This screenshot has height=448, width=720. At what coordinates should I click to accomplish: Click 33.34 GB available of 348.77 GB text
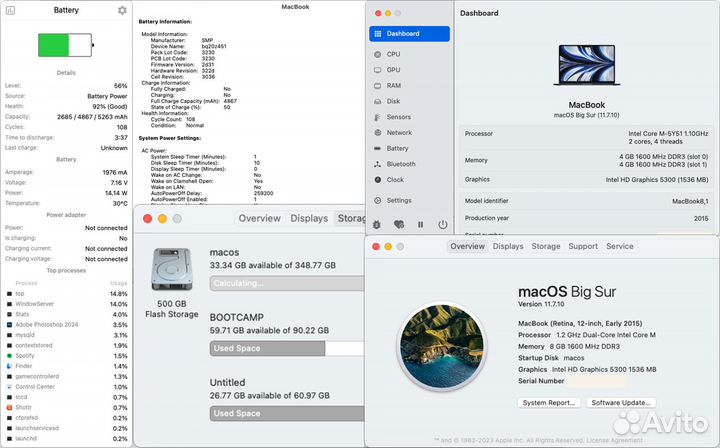273,265
